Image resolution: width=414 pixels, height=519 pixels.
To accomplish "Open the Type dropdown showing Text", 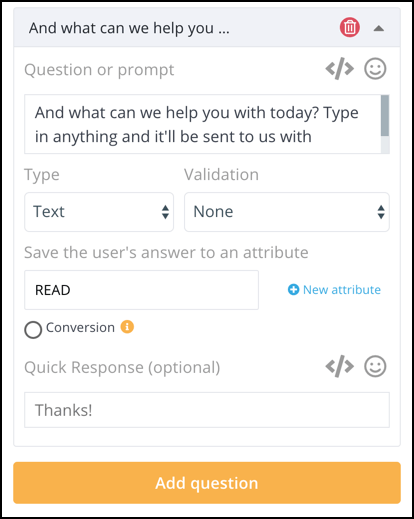I will pyautogui.click(x=99, y=212).
